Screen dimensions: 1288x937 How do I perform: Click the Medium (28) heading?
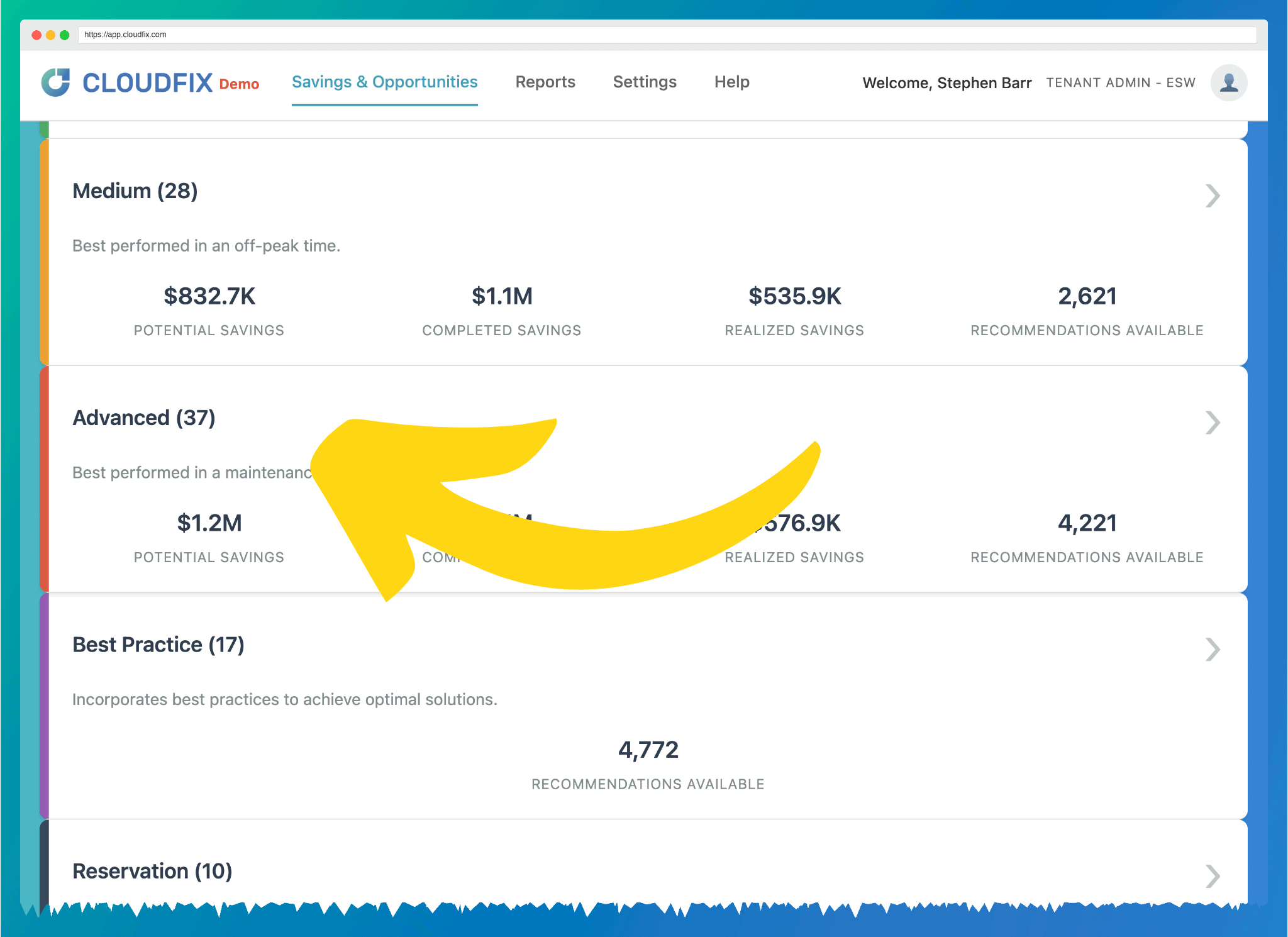tap(135, 191)
